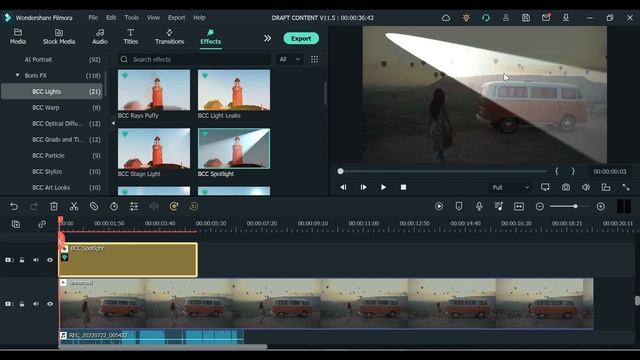
Task: Open the All filter dropdown
Action: [289, 59]
